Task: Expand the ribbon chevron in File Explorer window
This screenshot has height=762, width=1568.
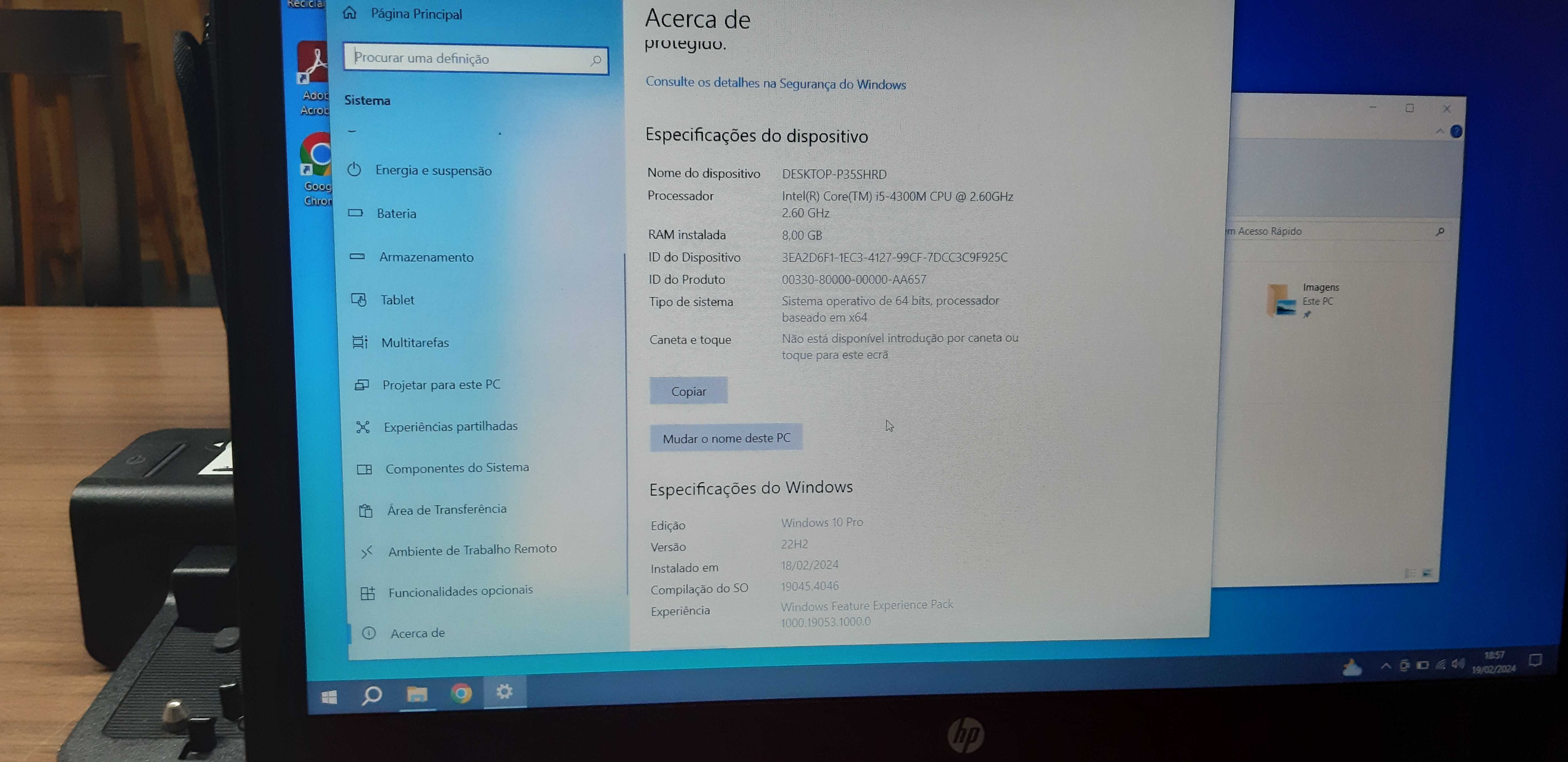Action: tap(1440, 131)
